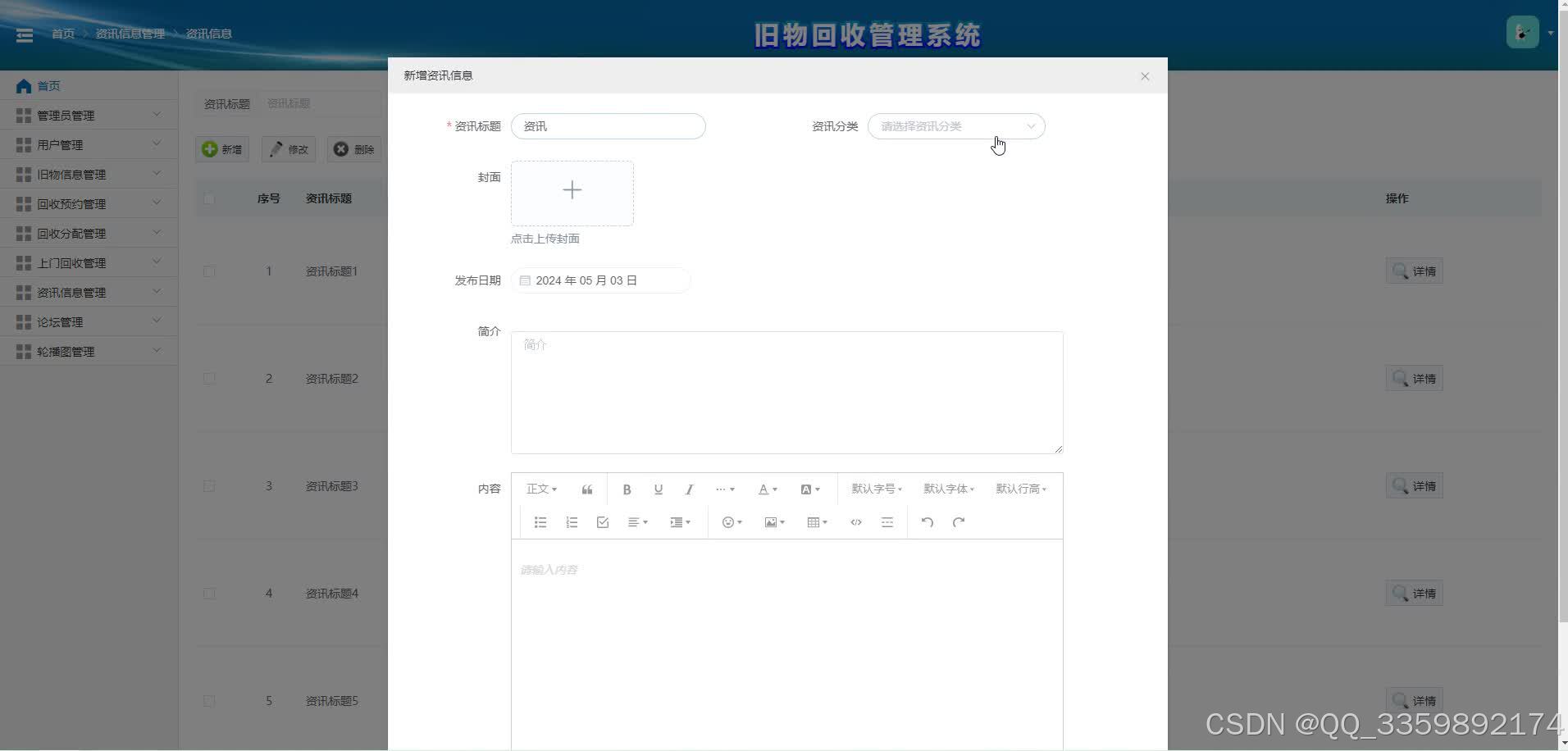Close the 新增资讯信息 dialog
The image size is (1568, 751).
click(x=1145, y=76)
